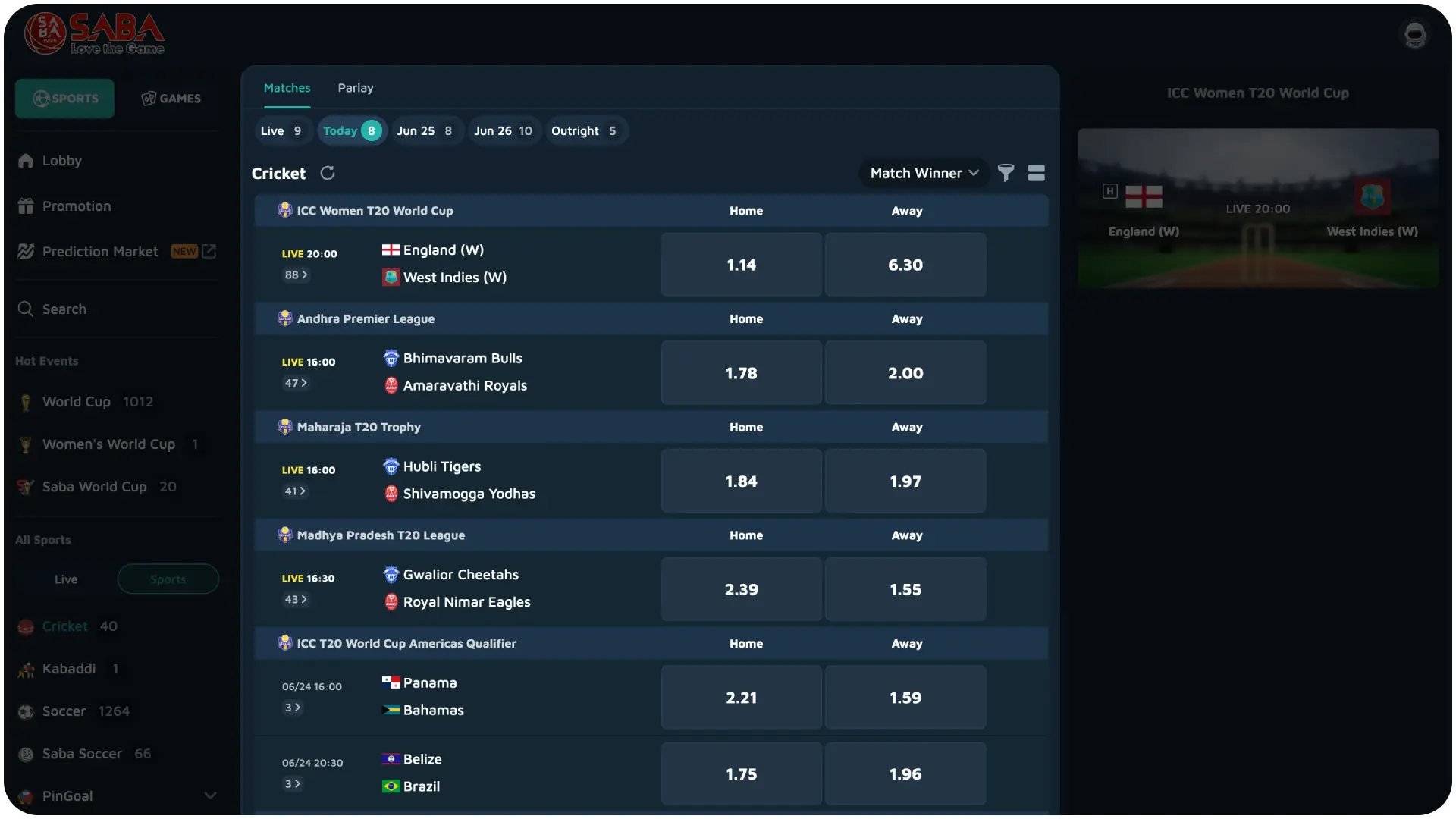
Task: Click the Lobby home icon
Action: (x=26, y=161)
